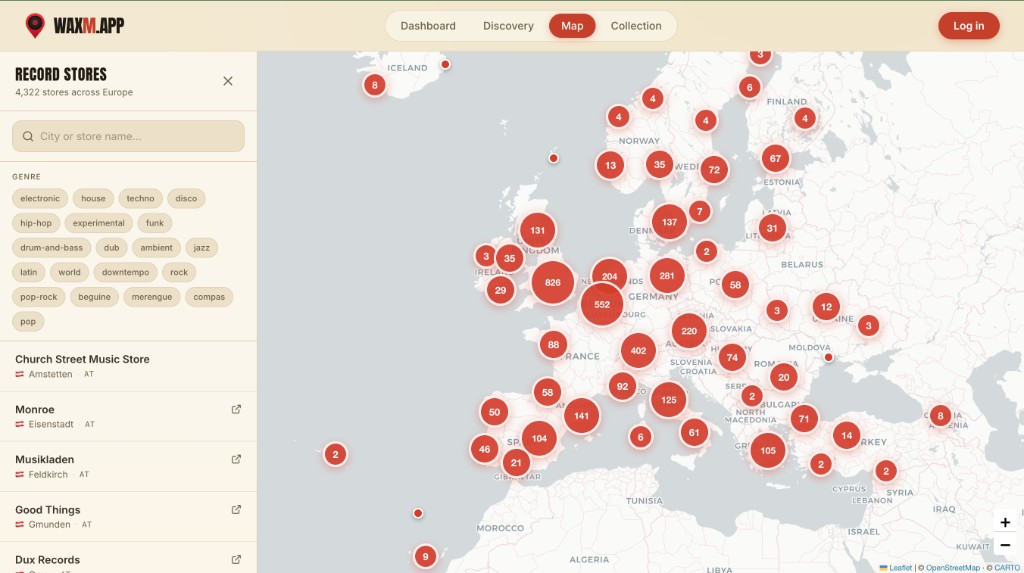1024x573 pixels.
Task: Click the 14 cluster over Turkey
Action: pos(846,435)
